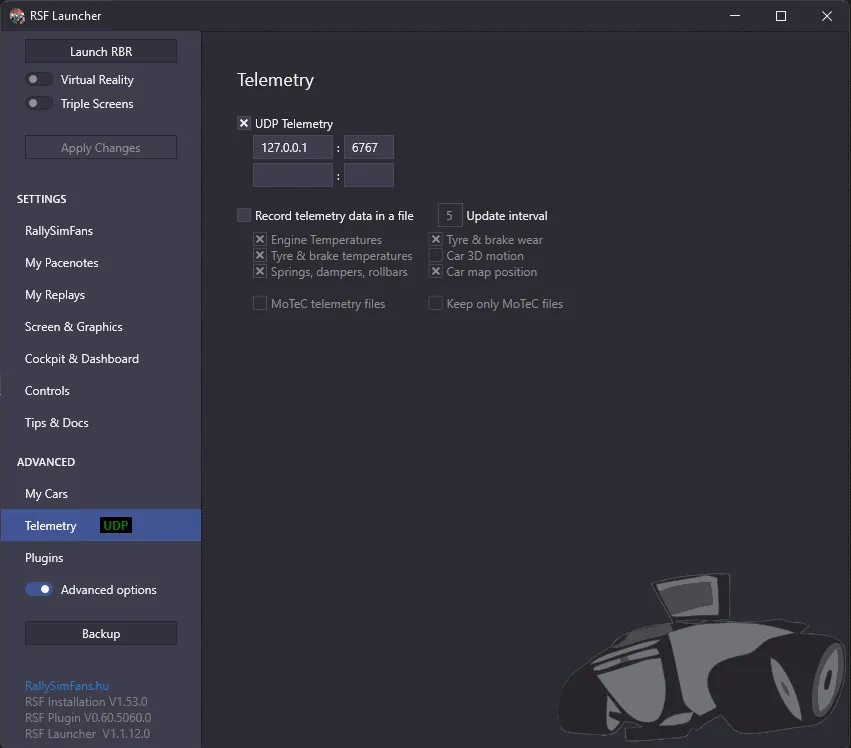Disable the Advanced options switch

click(39, 589)
